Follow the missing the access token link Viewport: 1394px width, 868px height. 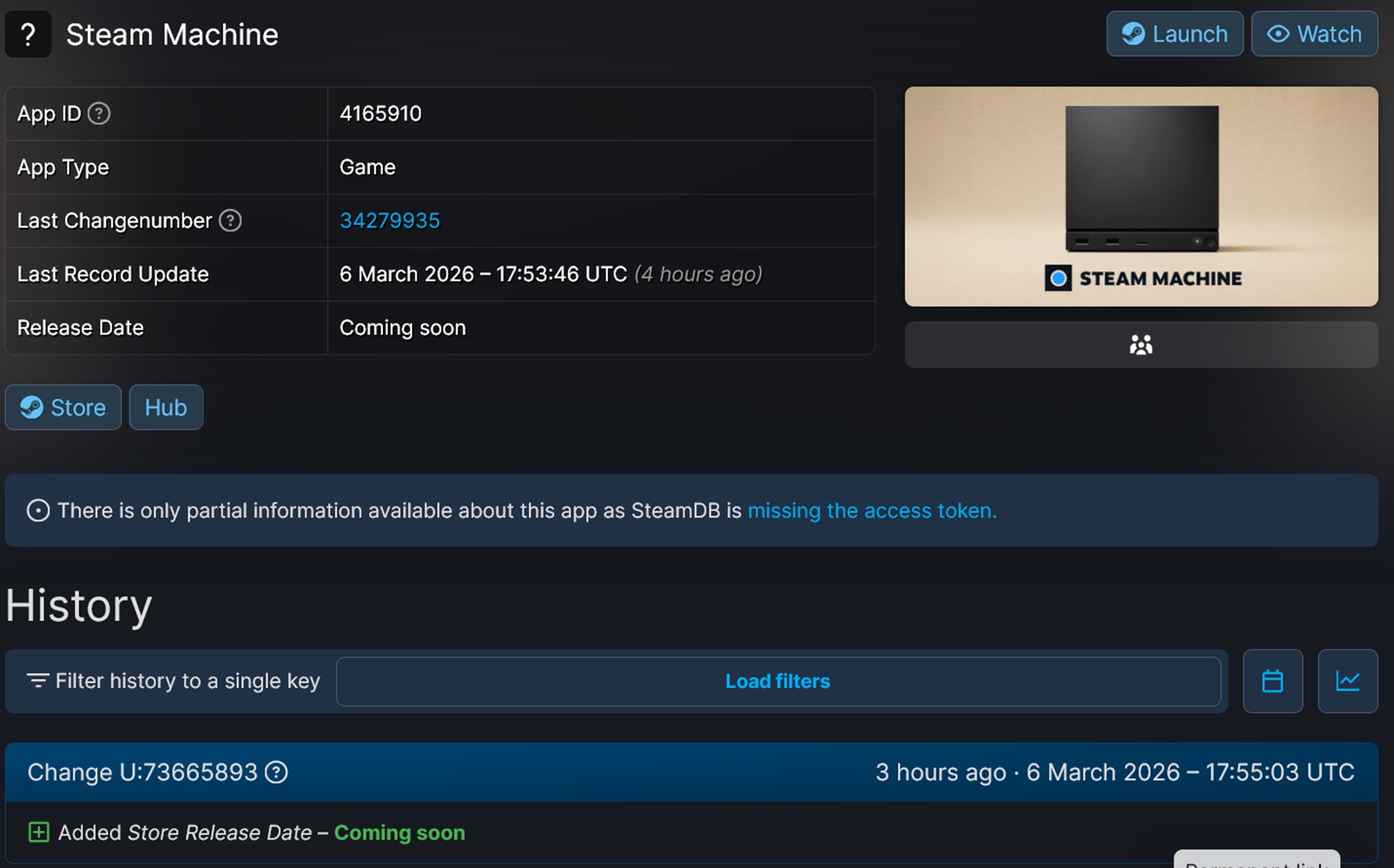[872, 511]
